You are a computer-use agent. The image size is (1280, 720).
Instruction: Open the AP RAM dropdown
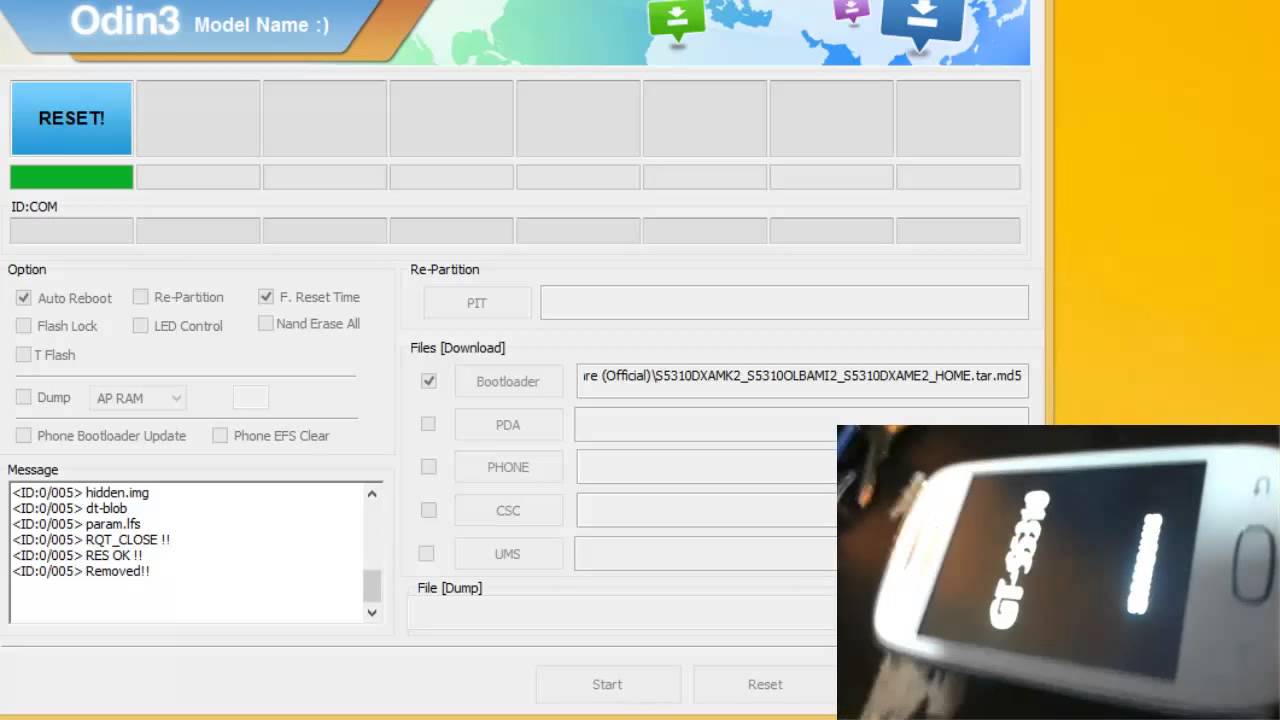click(138, 398)
